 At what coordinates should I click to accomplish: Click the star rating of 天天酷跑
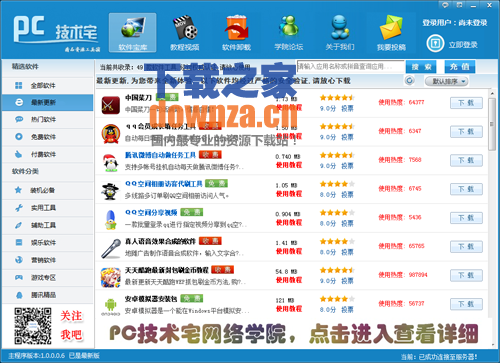(x=337, y=270)
